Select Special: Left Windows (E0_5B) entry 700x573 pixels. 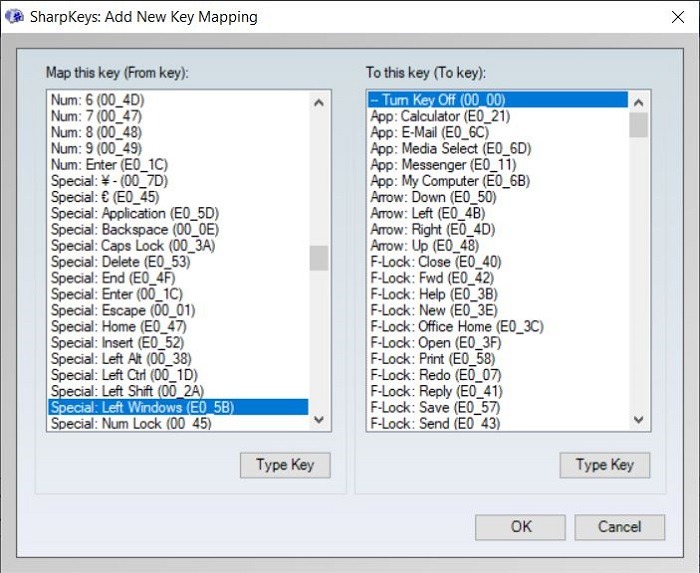click(178, 407)
